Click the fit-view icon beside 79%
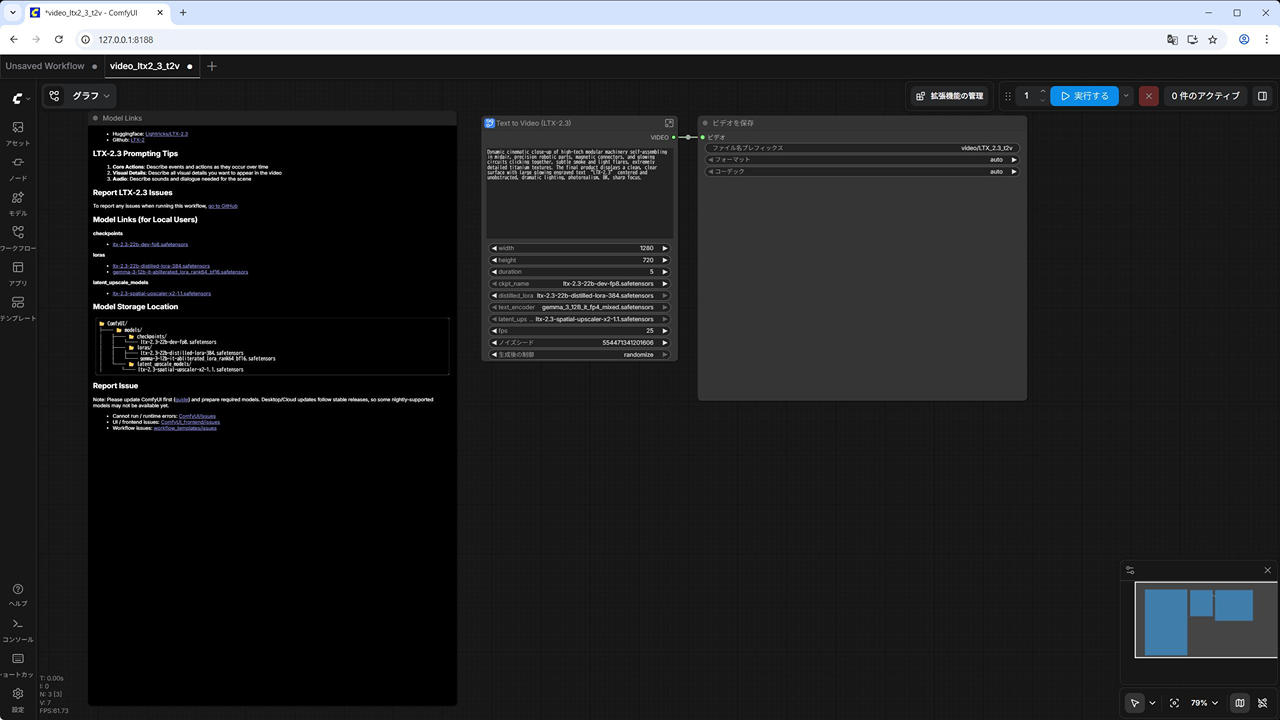The image size is (1280, 720). tap(1174, 703)
